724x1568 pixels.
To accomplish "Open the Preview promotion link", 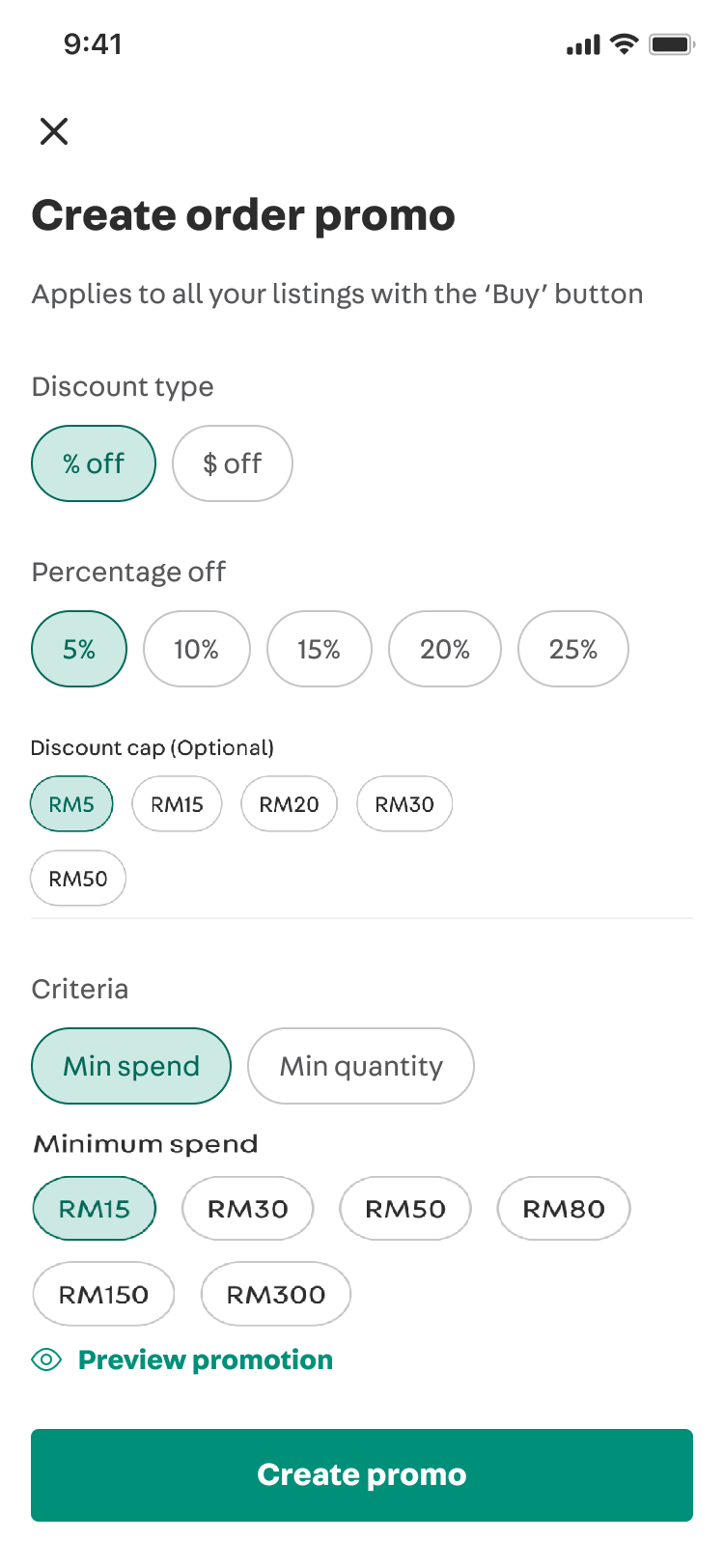I will [x=206, y=1359].
